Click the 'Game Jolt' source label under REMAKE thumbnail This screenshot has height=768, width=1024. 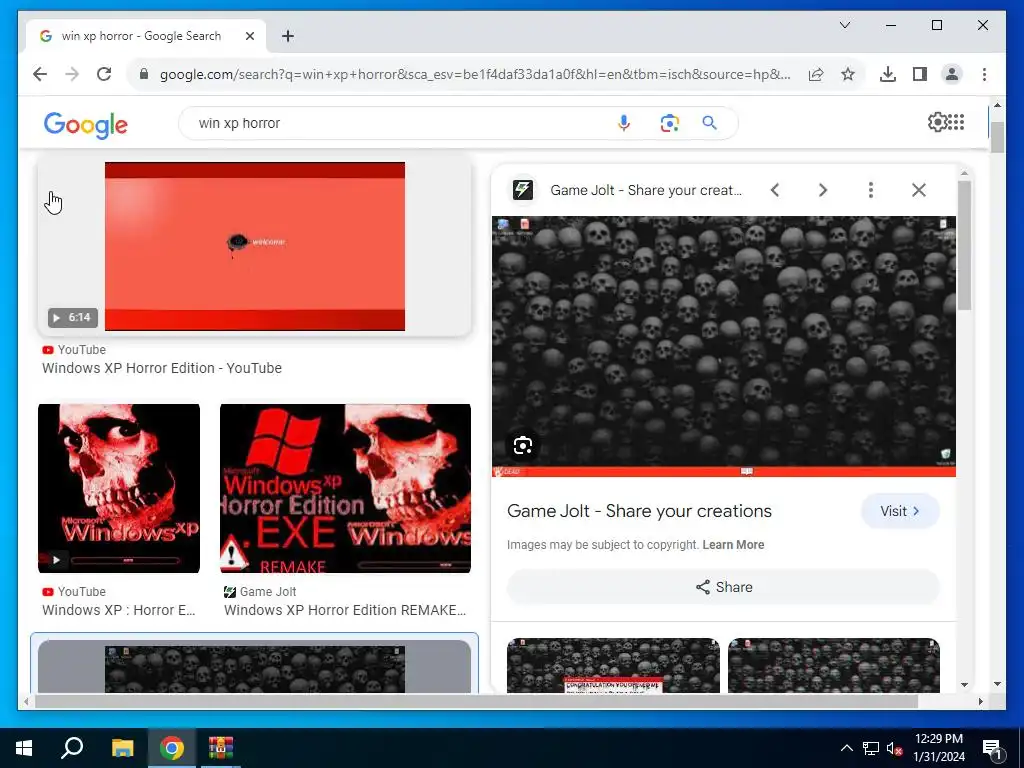(268, 592)
